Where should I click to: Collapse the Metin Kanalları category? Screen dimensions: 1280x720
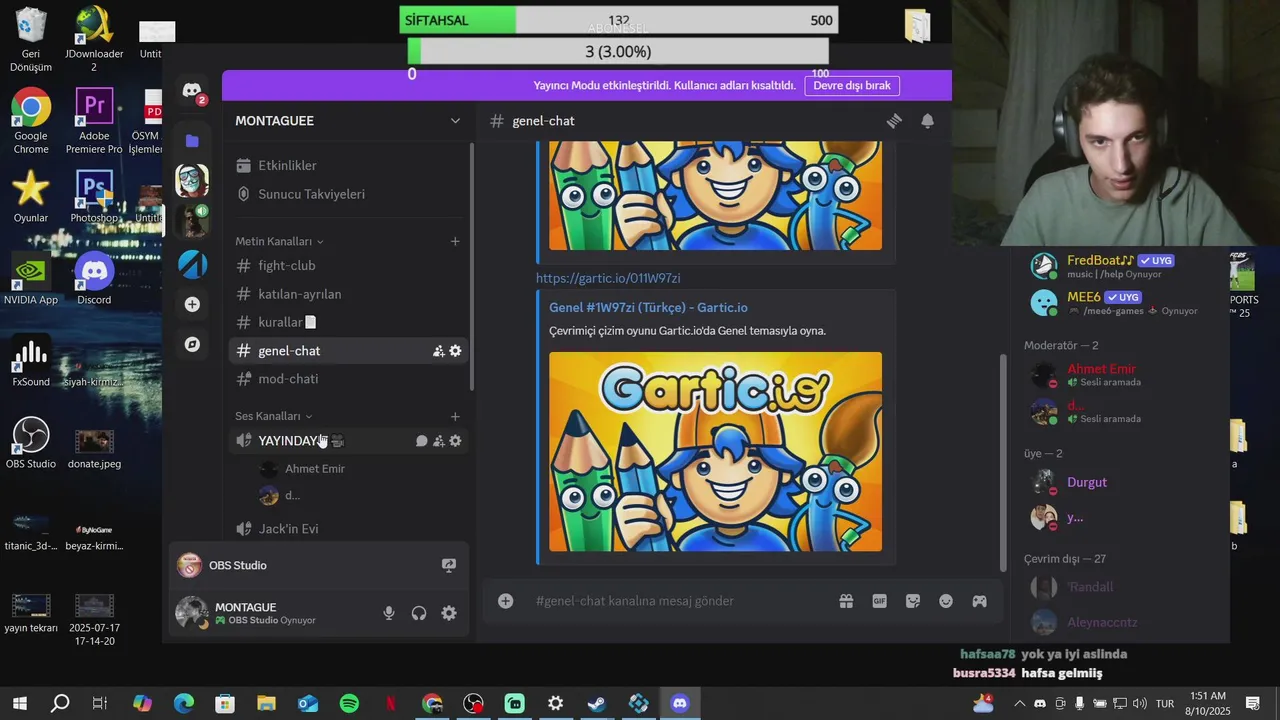(x=279, y=241)
